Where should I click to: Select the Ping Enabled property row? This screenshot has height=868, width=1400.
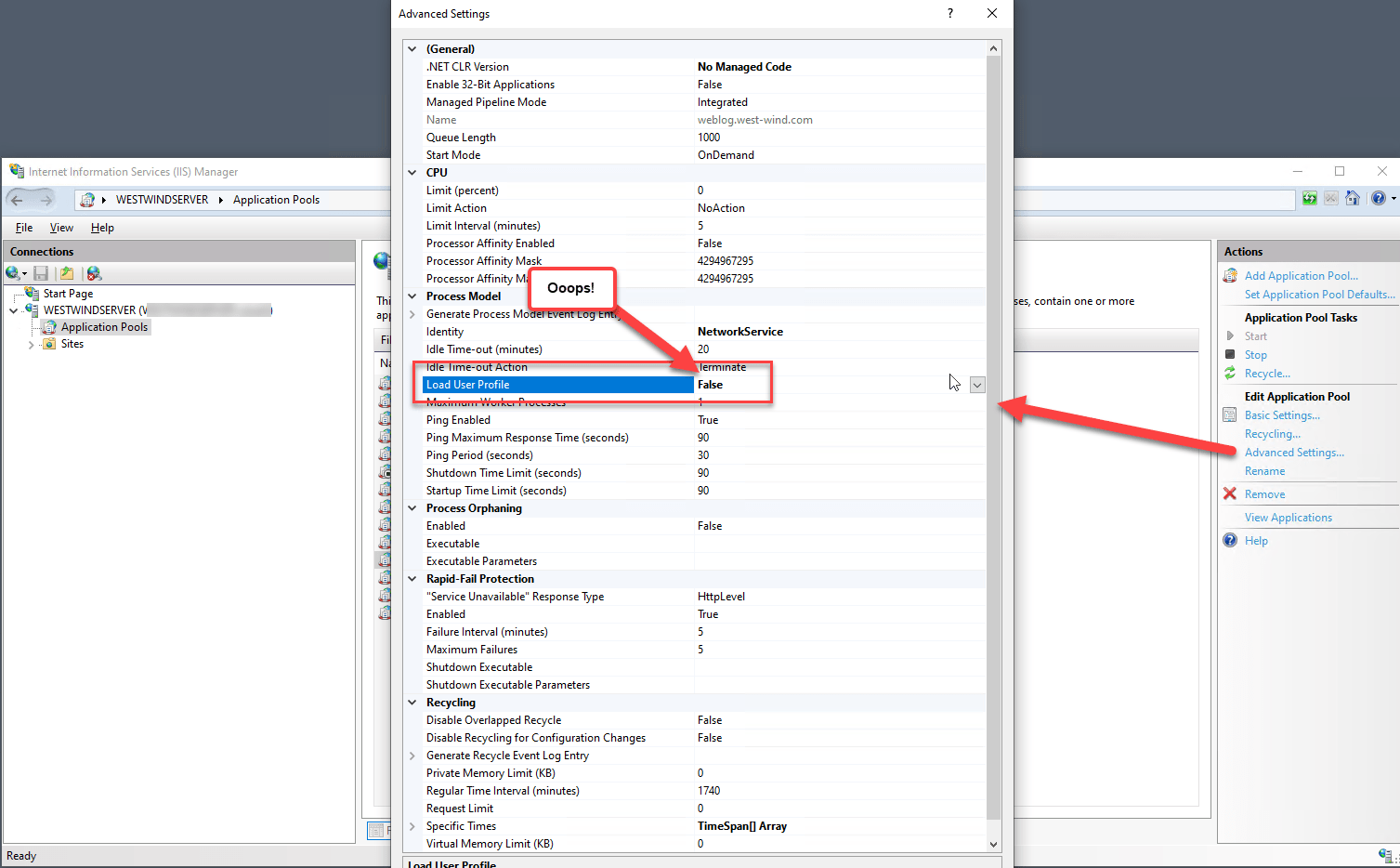click(703, 420)
